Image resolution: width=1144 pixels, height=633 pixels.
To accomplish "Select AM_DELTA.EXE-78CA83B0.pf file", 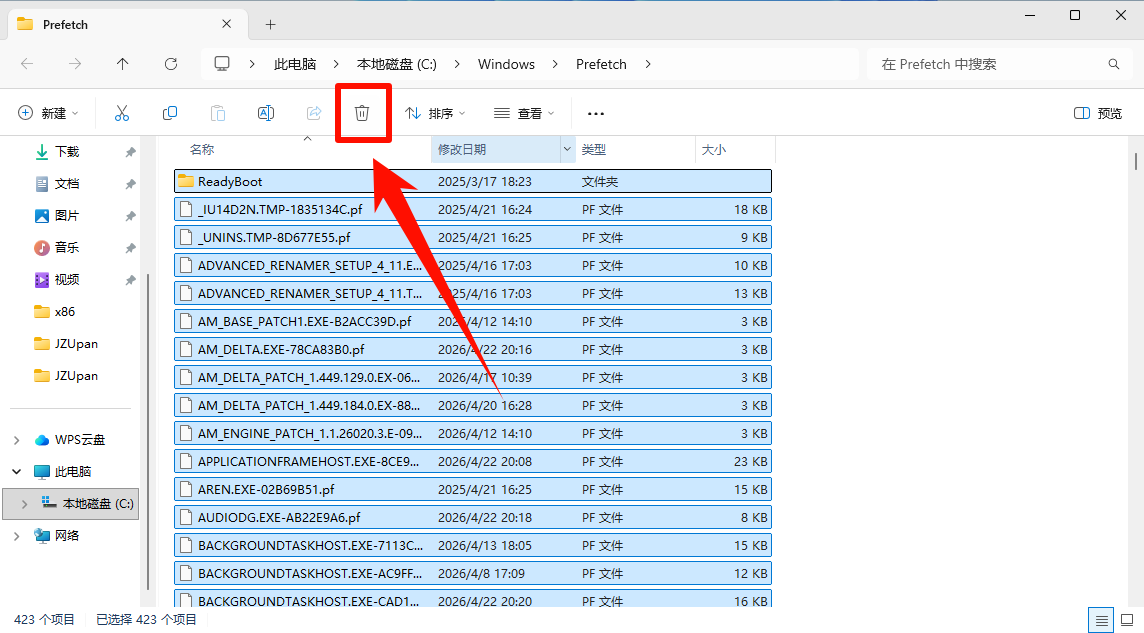I will pyautogui.click(x=473, y=349).
